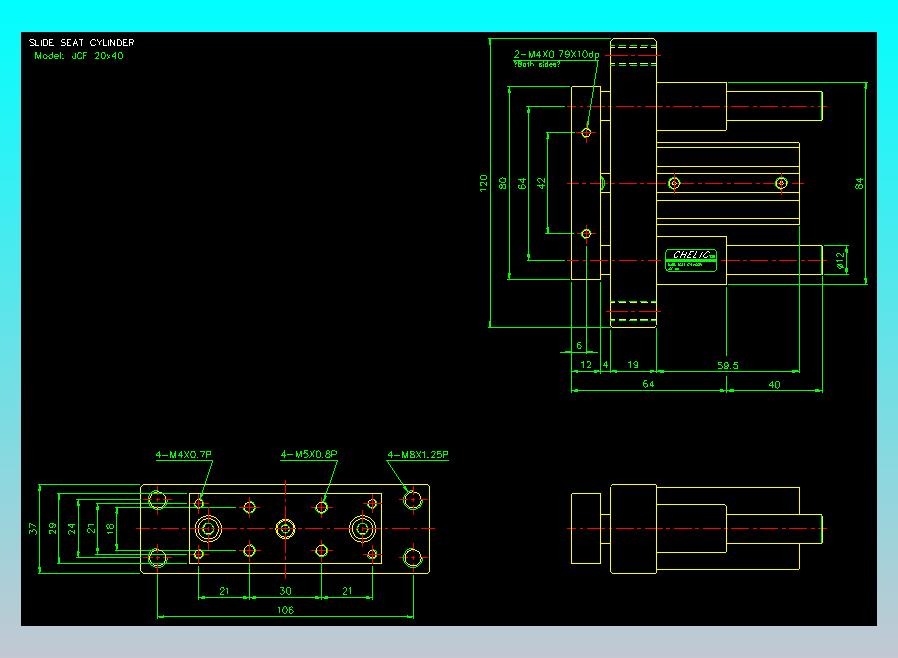Pick the 4-M8X1.25P callout label
The height and width of the screenshot is (658, 898).
click(418, 455)
